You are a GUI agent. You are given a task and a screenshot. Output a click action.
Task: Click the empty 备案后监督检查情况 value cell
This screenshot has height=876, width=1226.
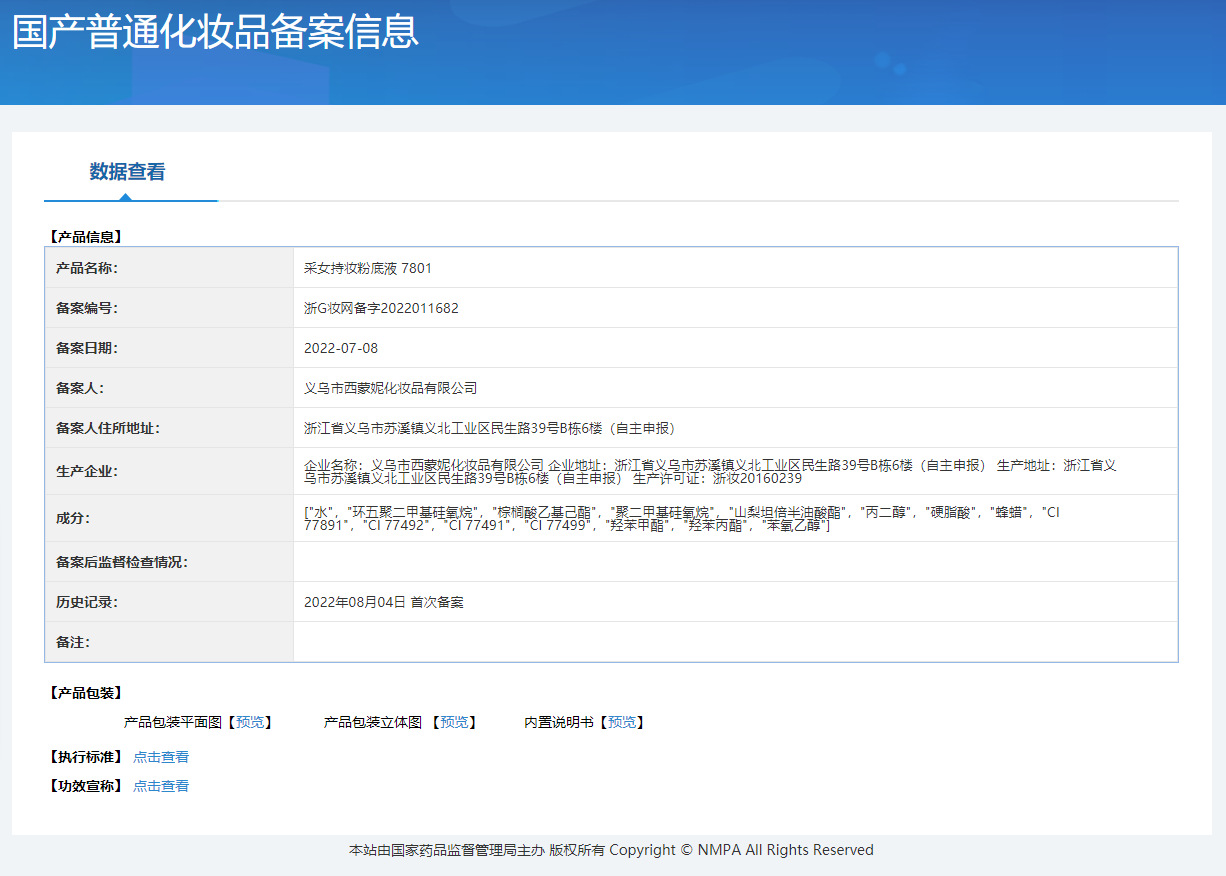click(735, 562)
